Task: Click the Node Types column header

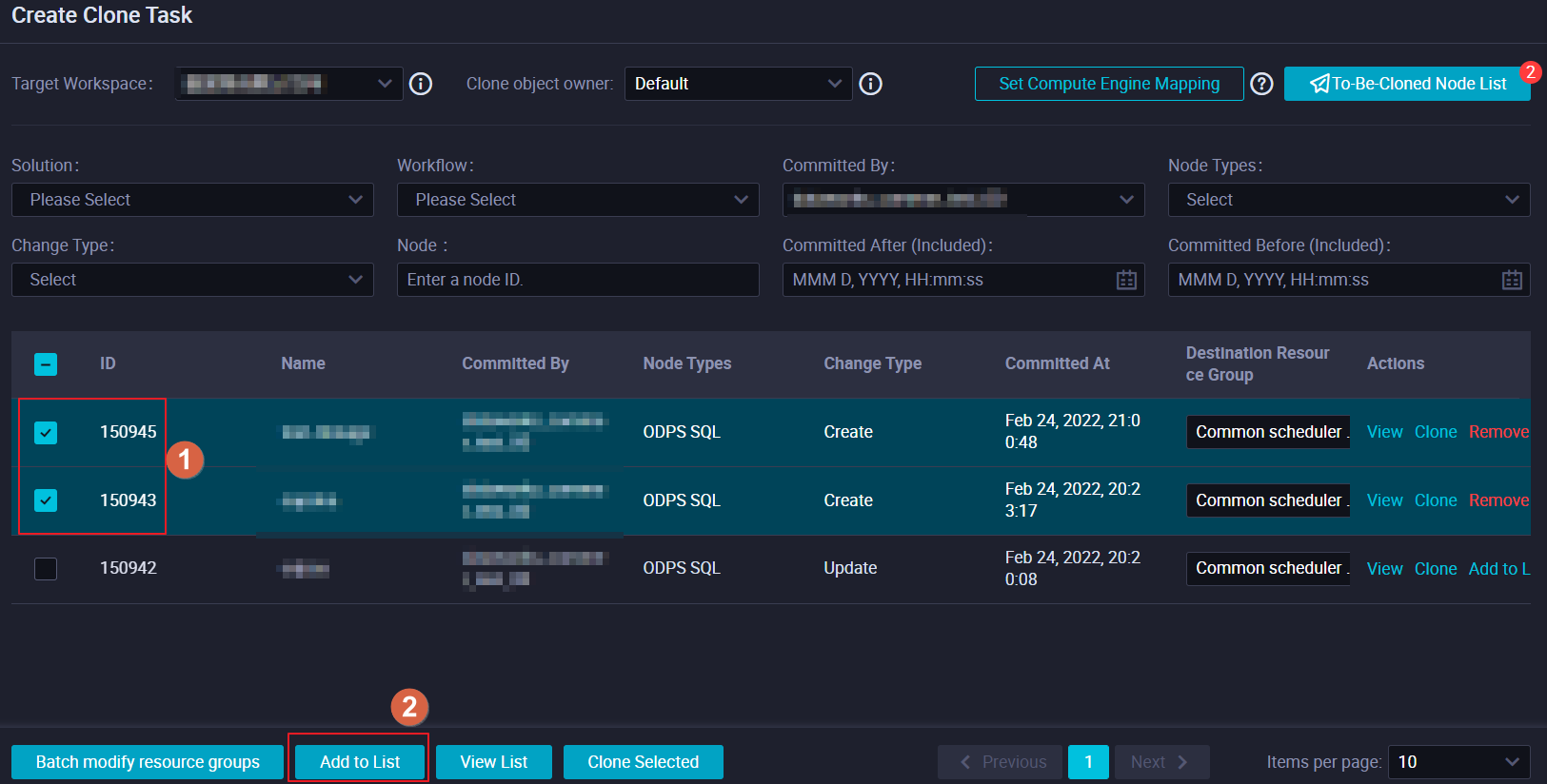Action: point(687,363)
